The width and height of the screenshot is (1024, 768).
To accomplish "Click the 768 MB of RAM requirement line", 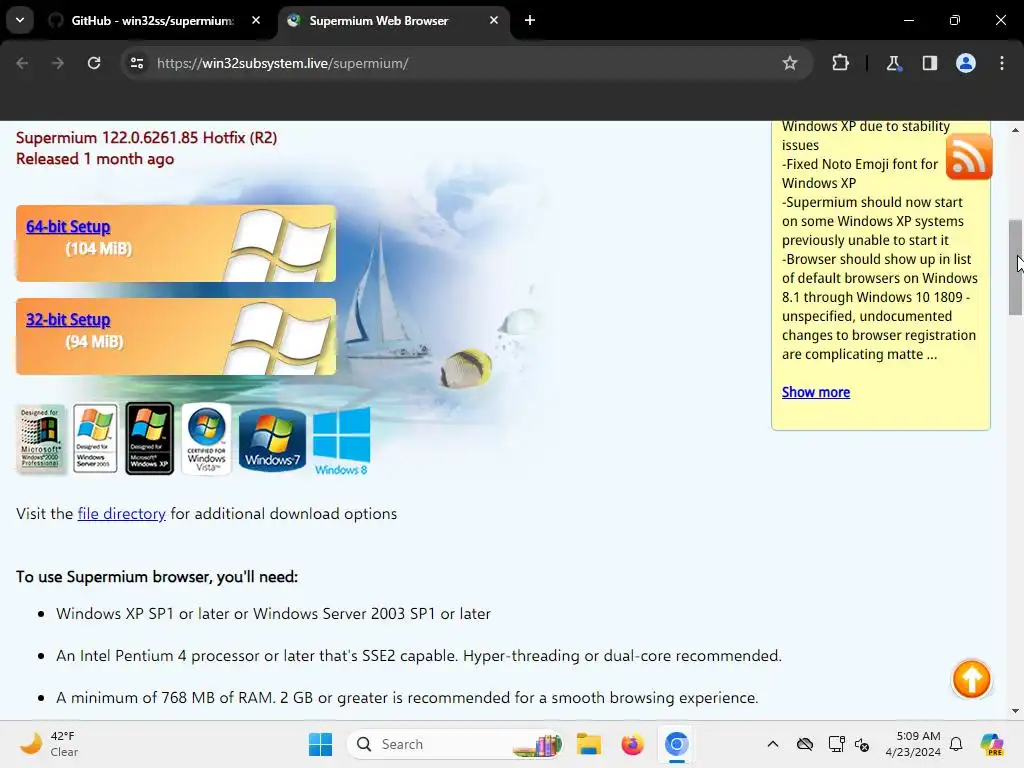I will click(x=407, y=697).
